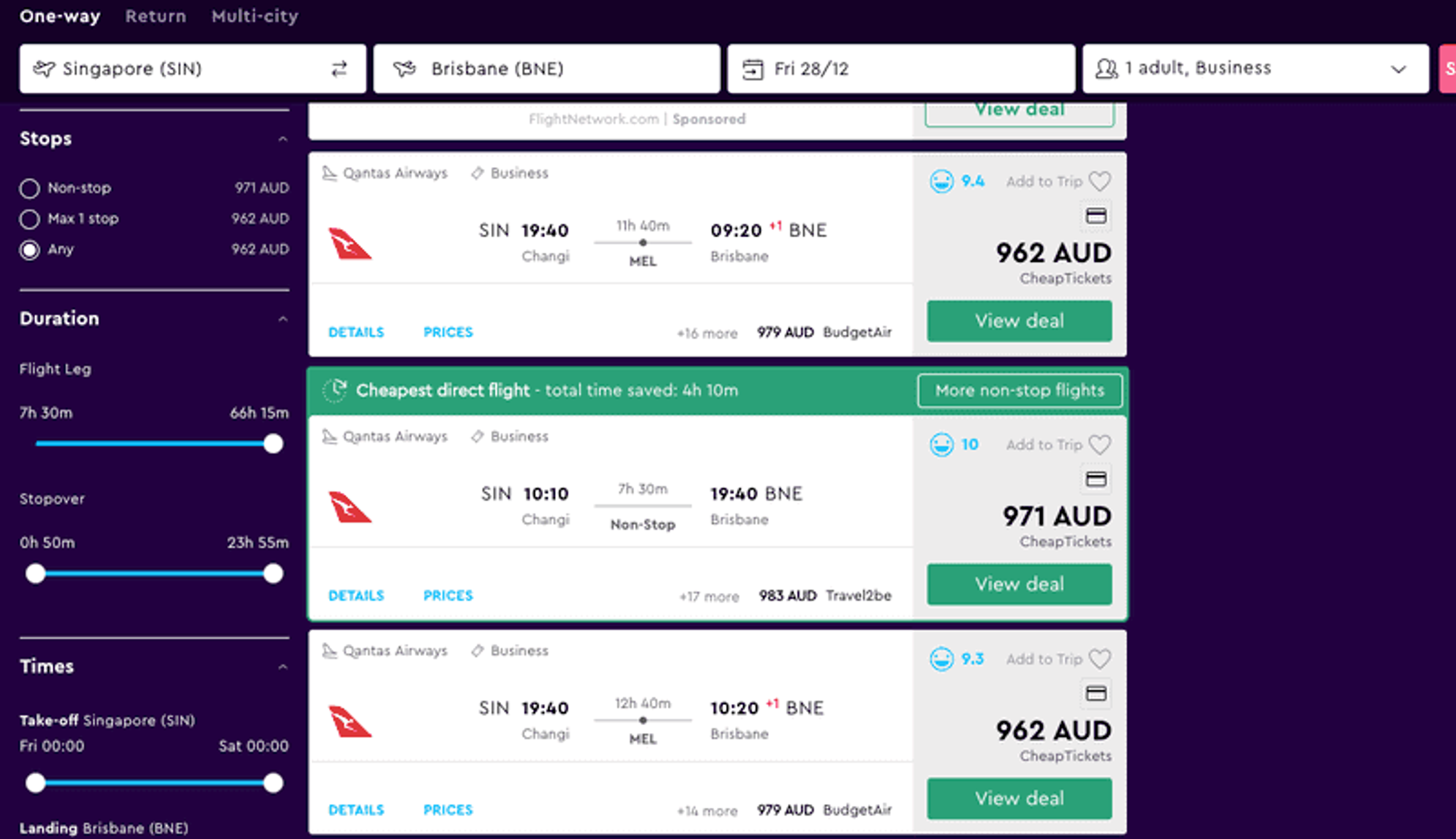Open the 1 adult, Business dropdown
The height and width of the screenshot is (839, 1456).
(1255, 69)
